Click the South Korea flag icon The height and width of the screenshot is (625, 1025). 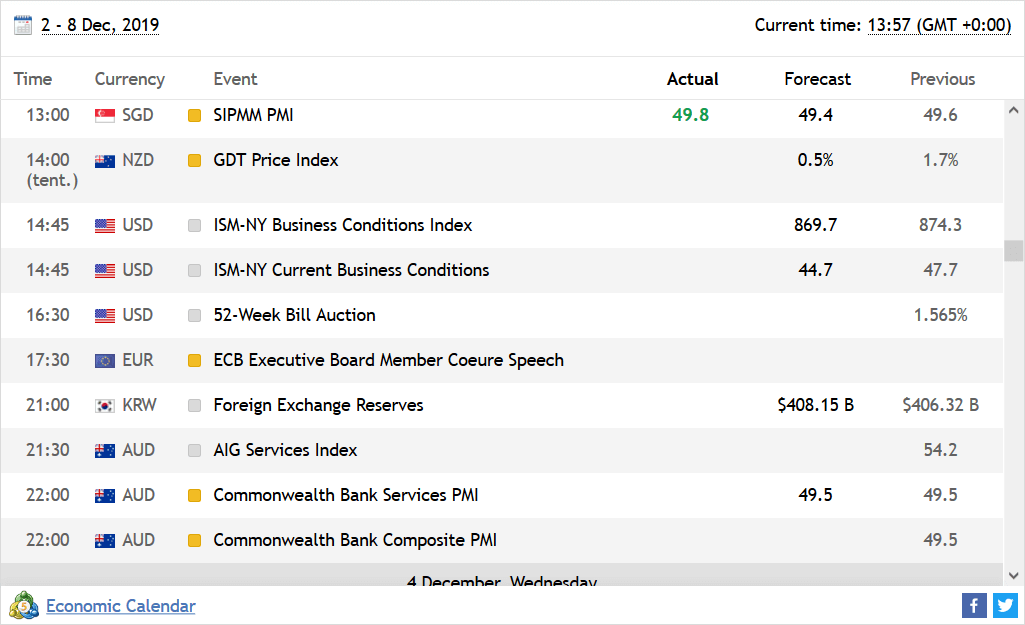[105, 406]
